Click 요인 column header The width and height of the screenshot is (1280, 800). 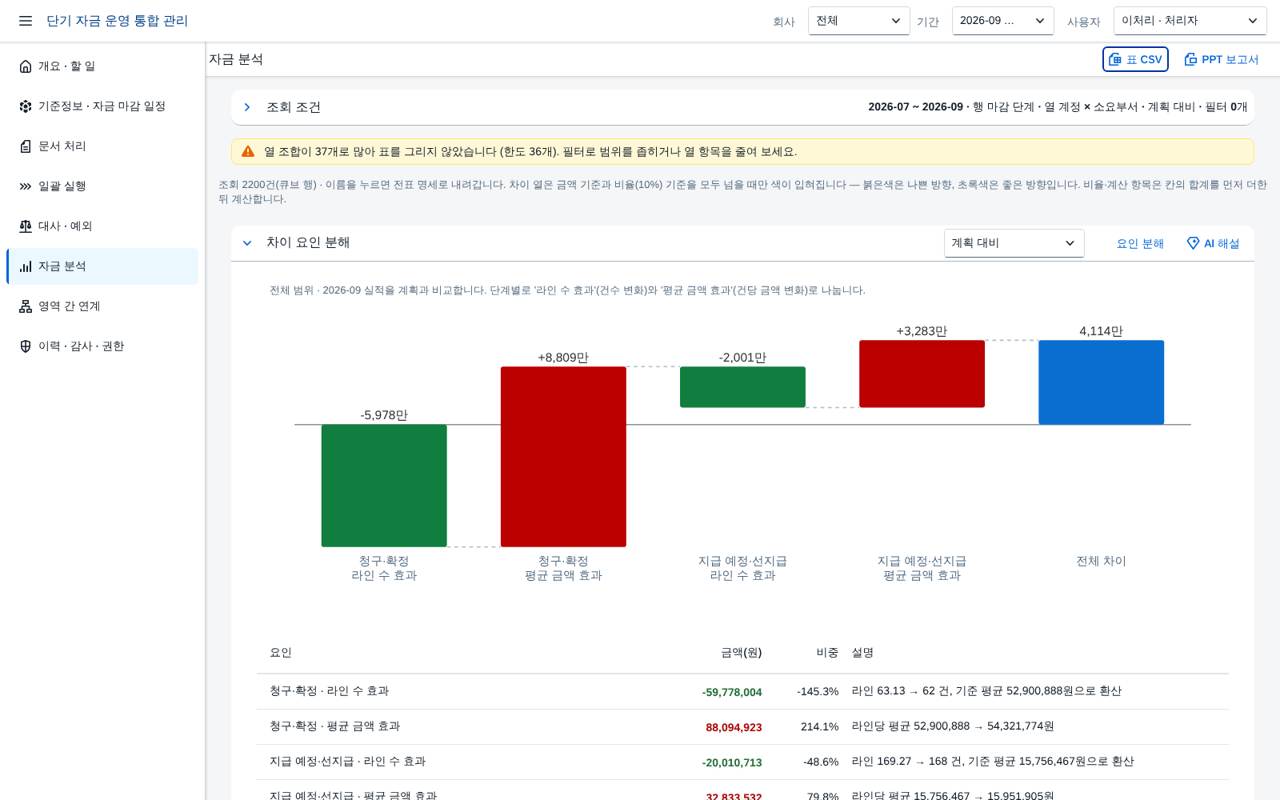(x=281, y=653)
